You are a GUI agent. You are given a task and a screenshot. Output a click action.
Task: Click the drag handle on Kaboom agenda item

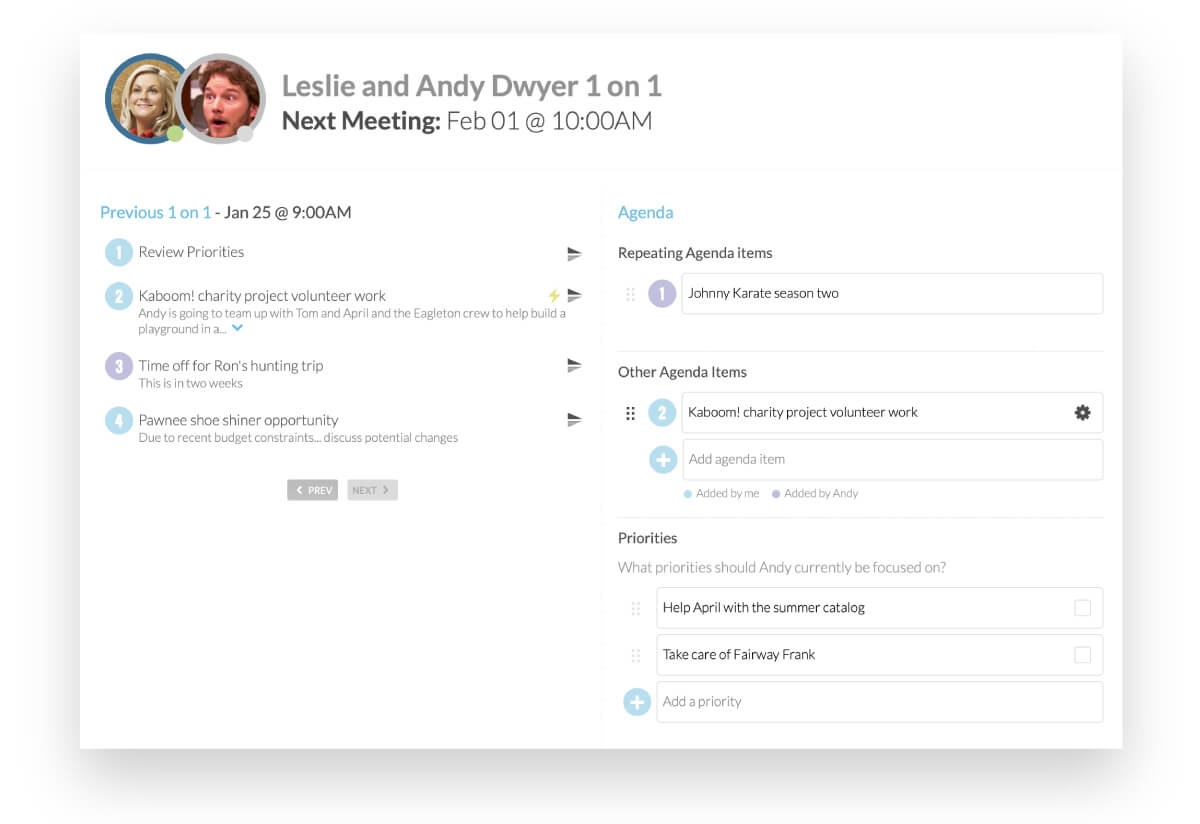click(x=631, y=412)
